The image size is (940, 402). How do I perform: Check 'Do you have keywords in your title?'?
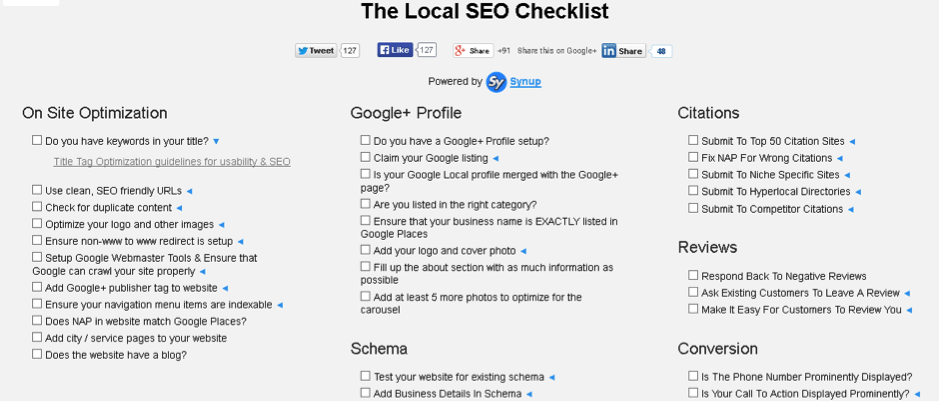(x=37, y=141)
